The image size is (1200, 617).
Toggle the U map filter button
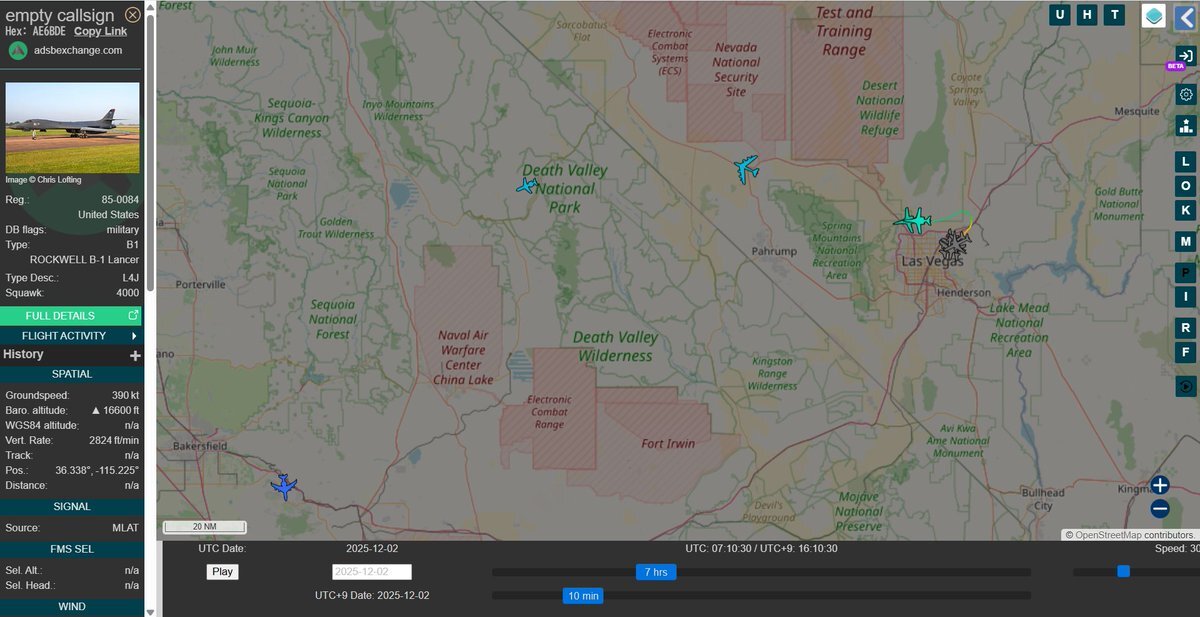(1060, 15)
